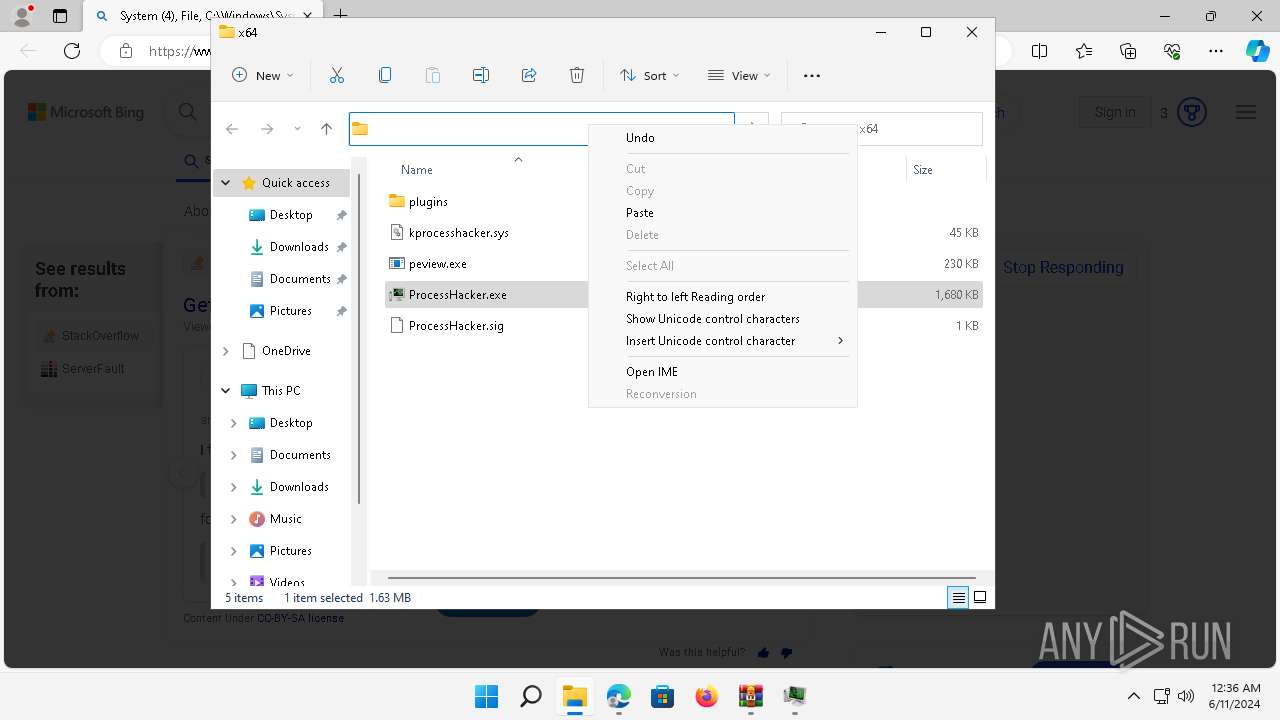Click the Cut scissors icon in Explorer toolbar
The image size is (1280, 720).
tap(337, 75)
